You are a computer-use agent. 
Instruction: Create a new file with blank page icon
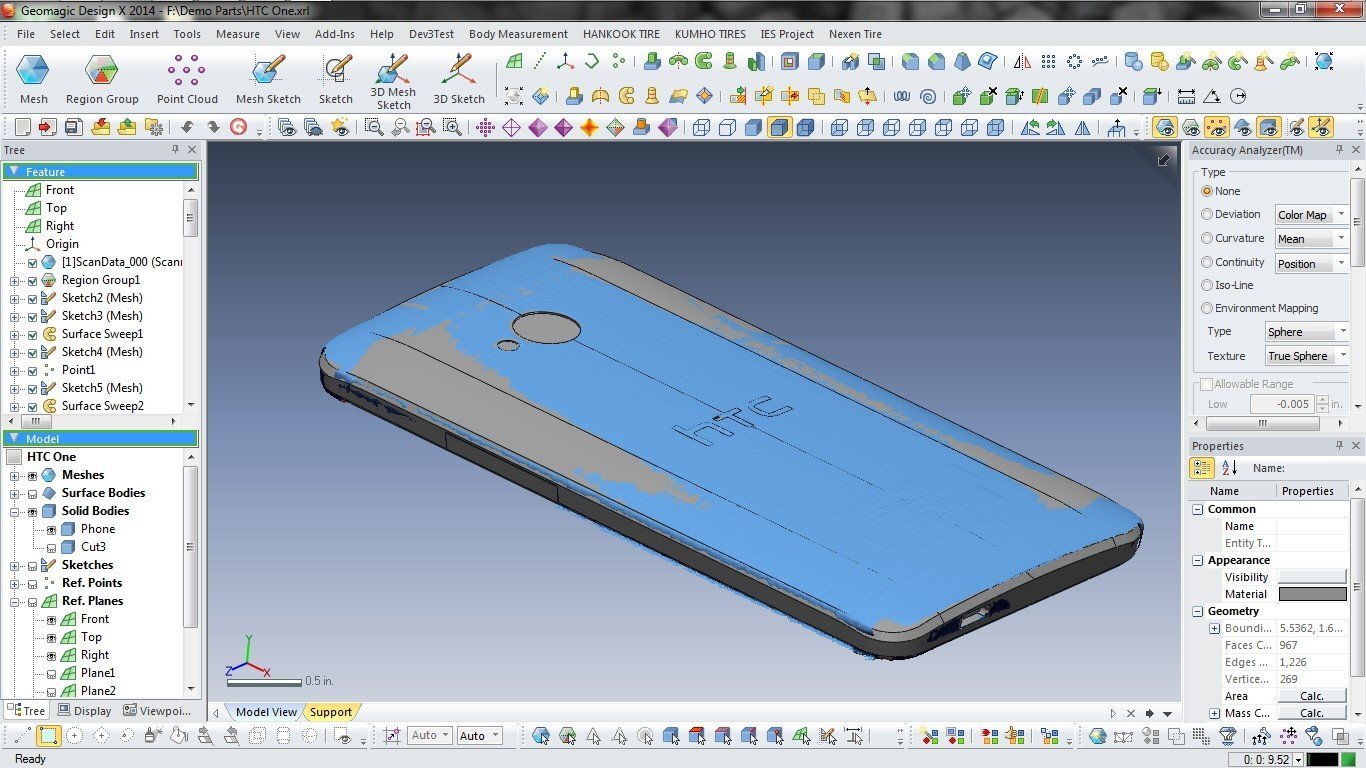pyautogui.click(x=22, y=127)
